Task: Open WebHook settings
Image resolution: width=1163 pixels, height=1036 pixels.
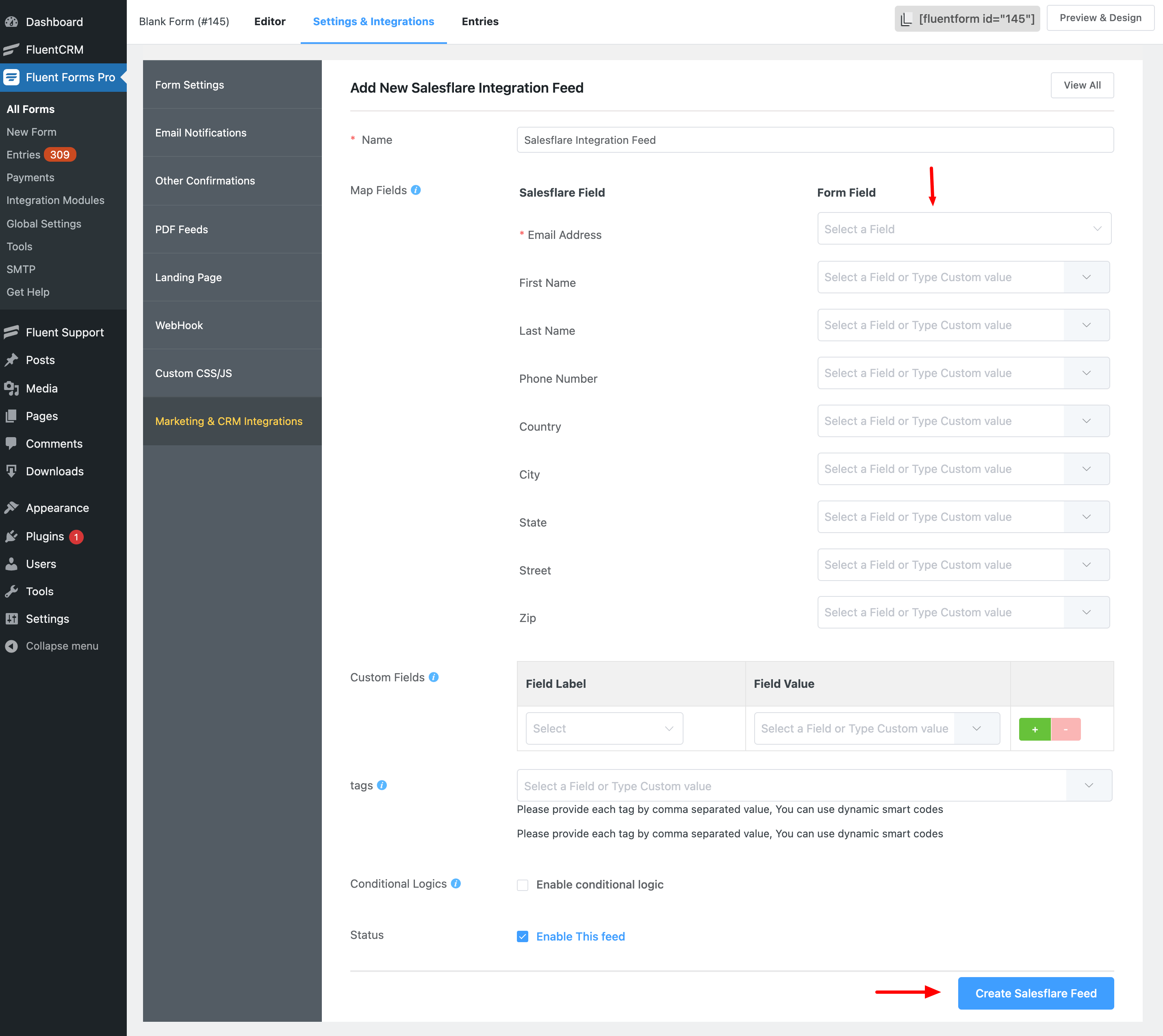Action: coord(232,325)
